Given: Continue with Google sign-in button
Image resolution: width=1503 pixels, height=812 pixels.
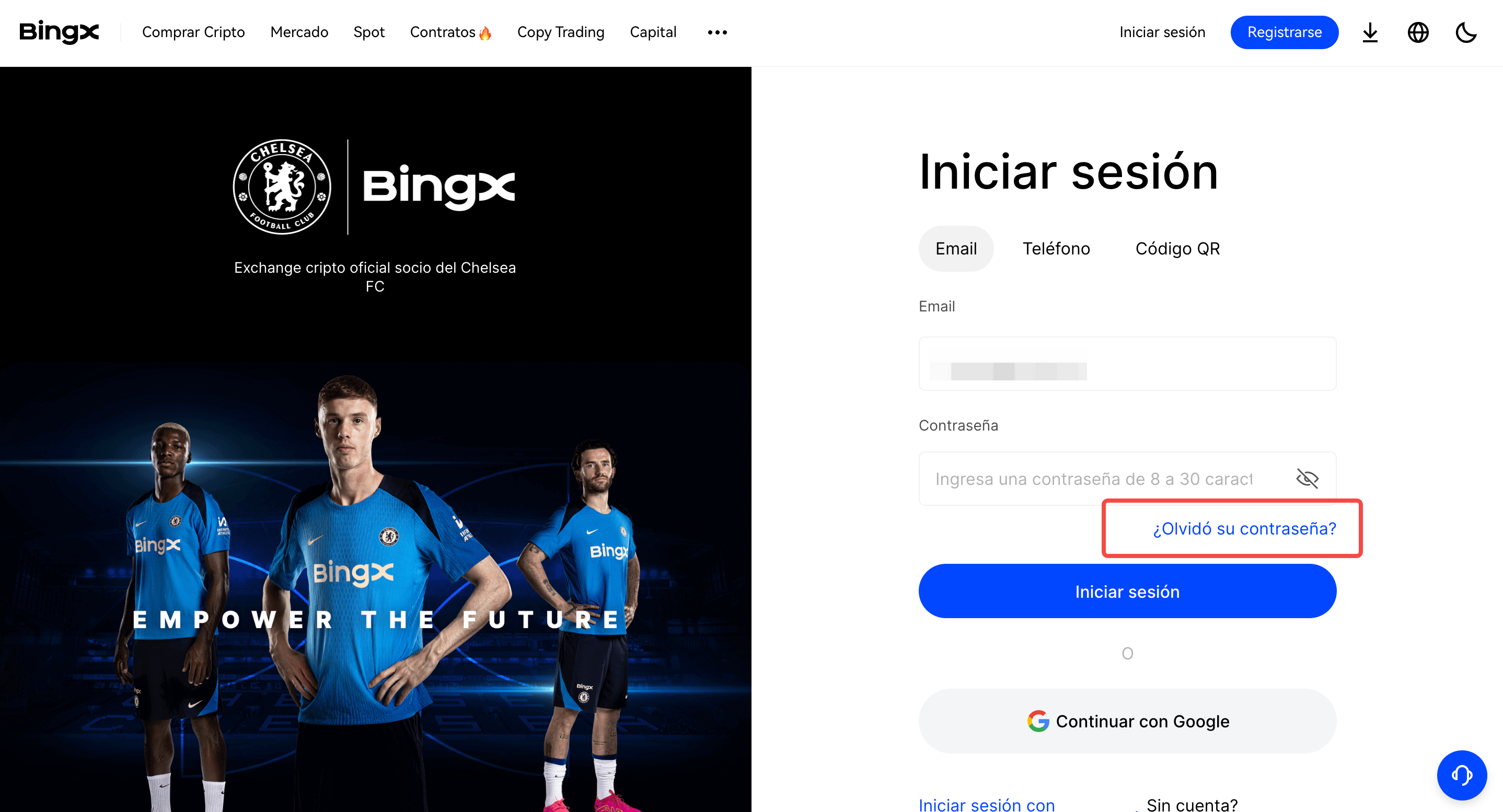Looking at the screenshot, I should click(x=1127, y=721).
